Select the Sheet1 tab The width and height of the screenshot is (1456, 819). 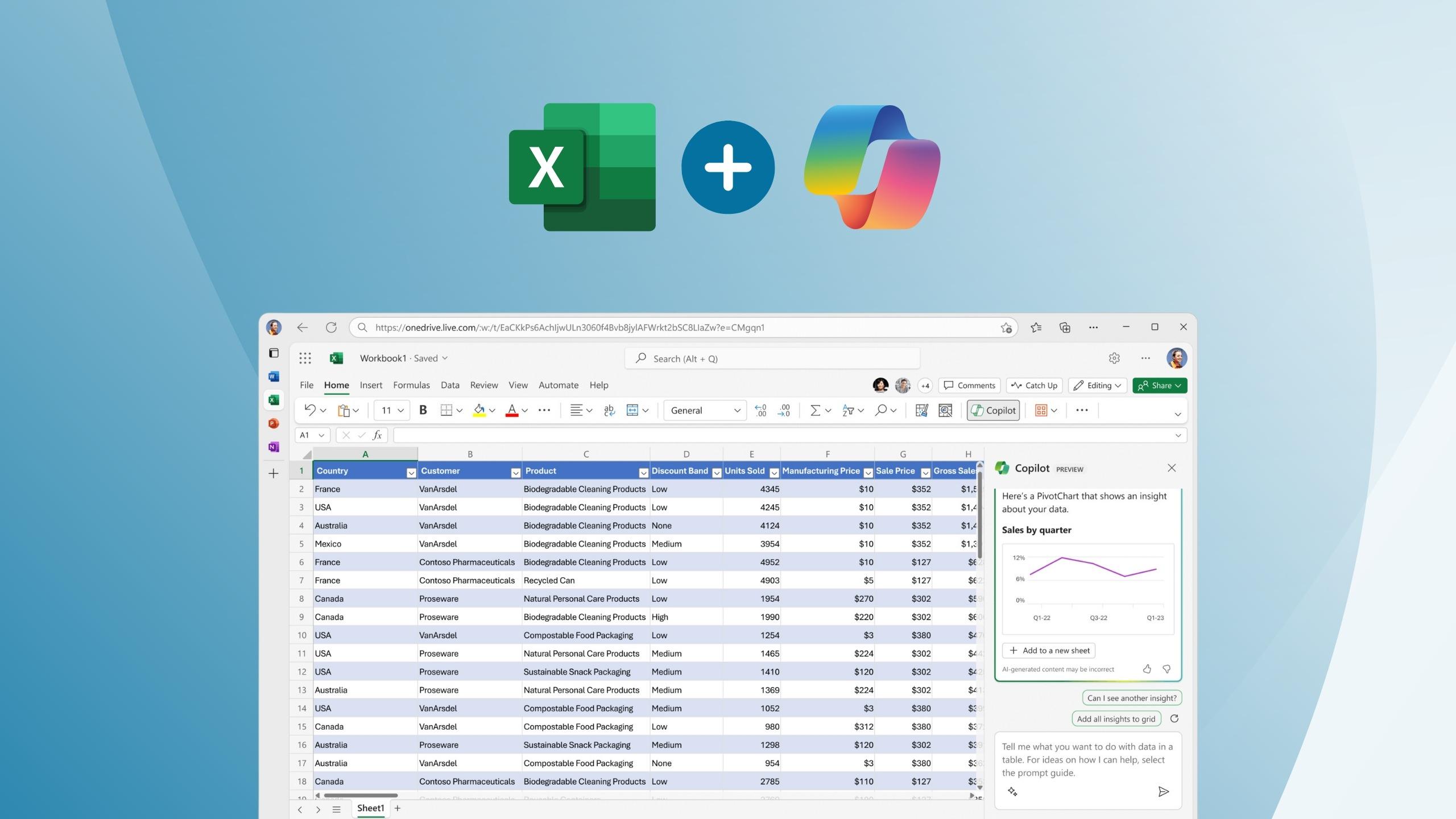(370, 808)
